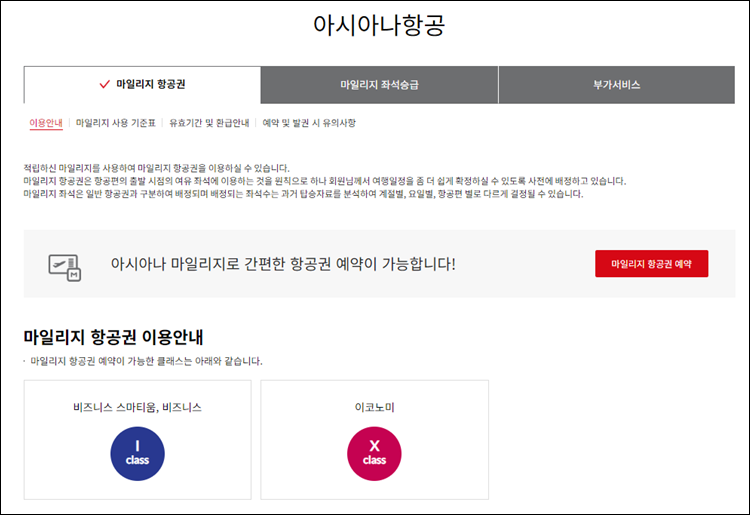
Task: Click the paragraph line starting 적립하신 마일리지를
Action: (156, 168)
